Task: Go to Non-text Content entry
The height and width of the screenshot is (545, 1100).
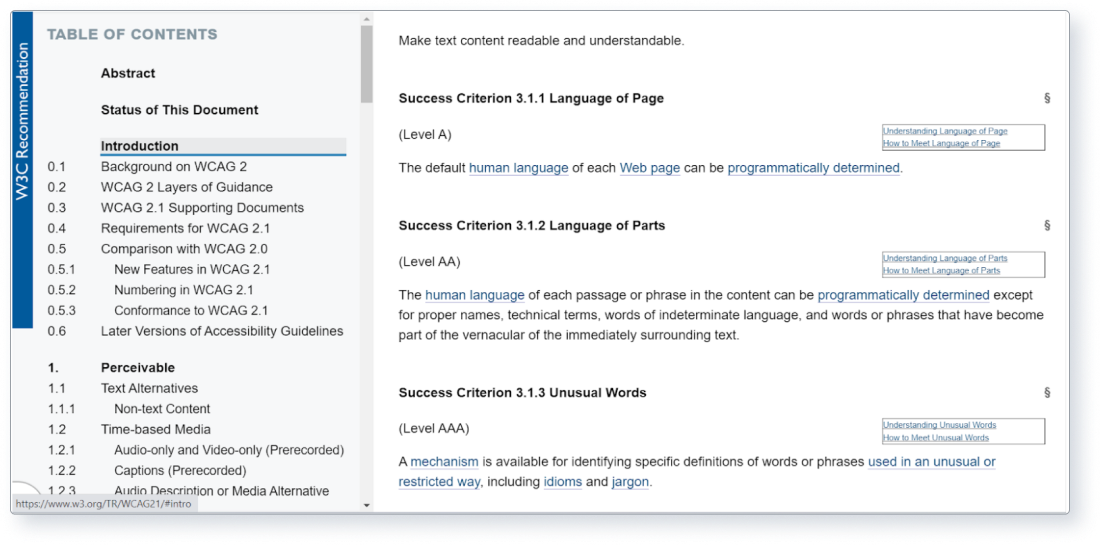Action: click(x=162, y=408)
